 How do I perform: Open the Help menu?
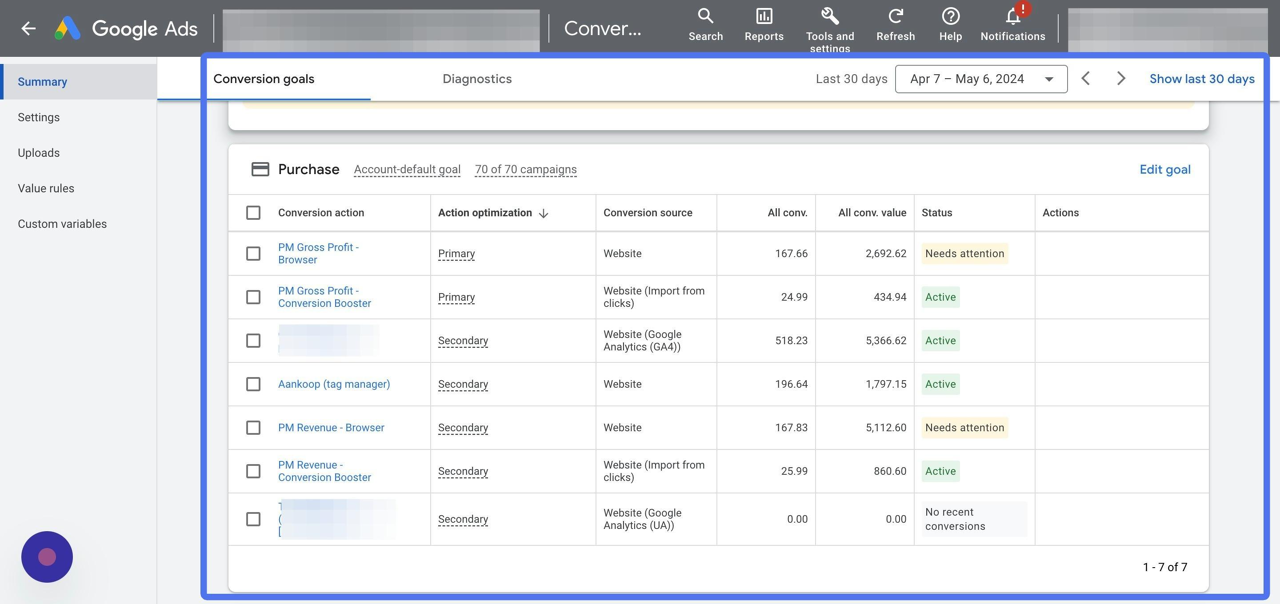coord(950,25)
